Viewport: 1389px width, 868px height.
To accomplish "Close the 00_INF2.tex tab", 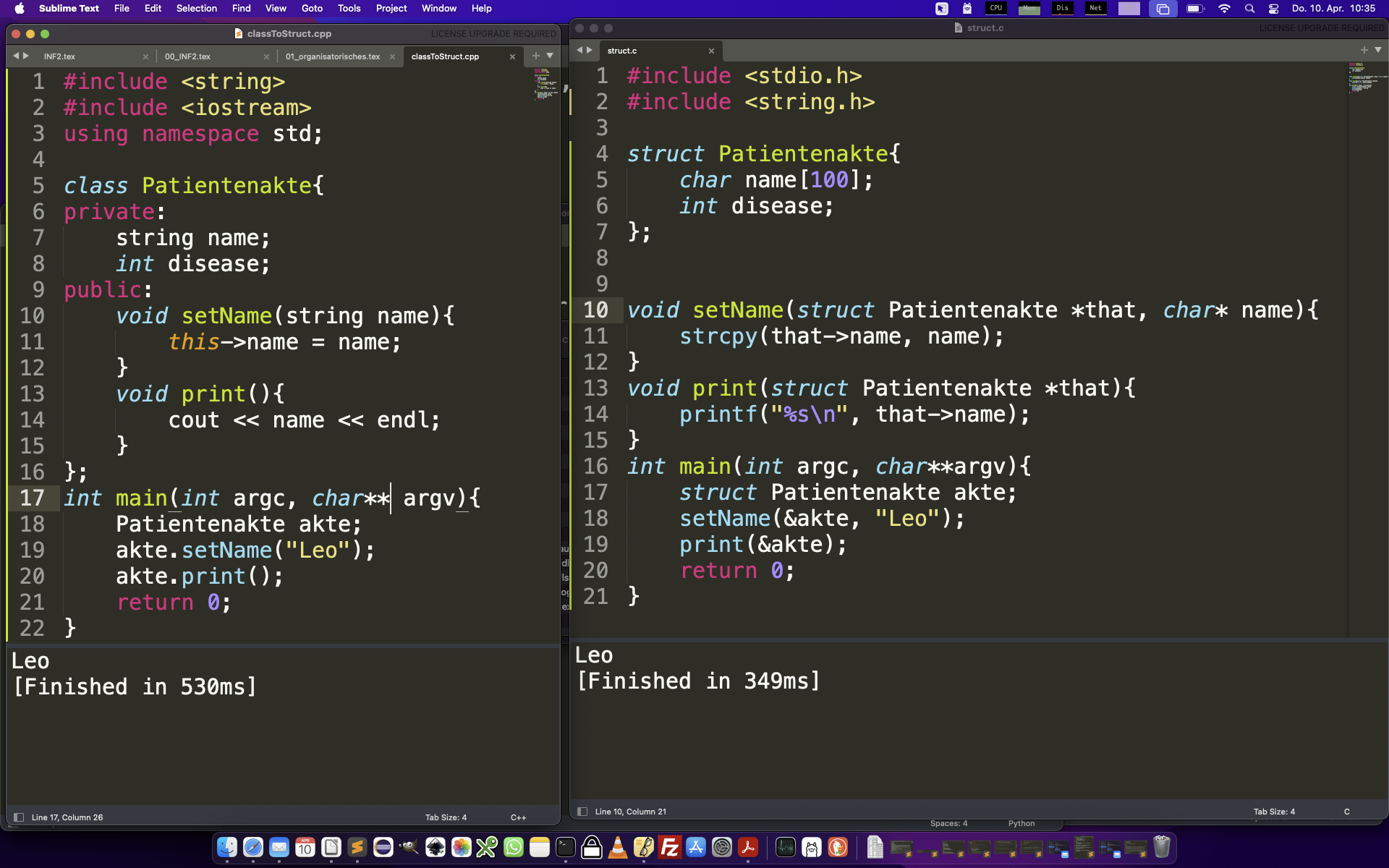I will click(x=267, y=56).
